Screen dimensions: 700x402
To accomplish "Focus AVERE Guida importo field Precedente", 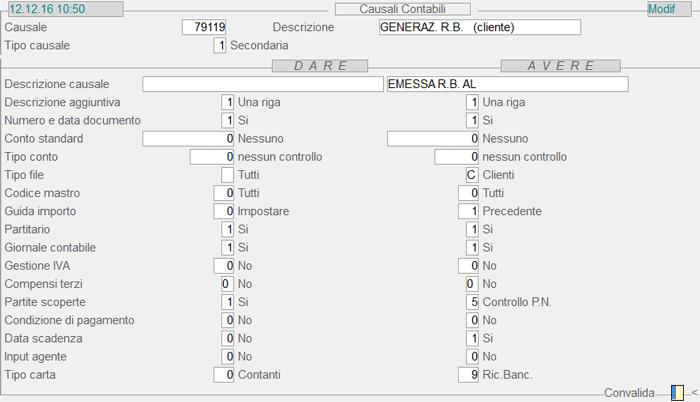I will click(x=468, y=211).
